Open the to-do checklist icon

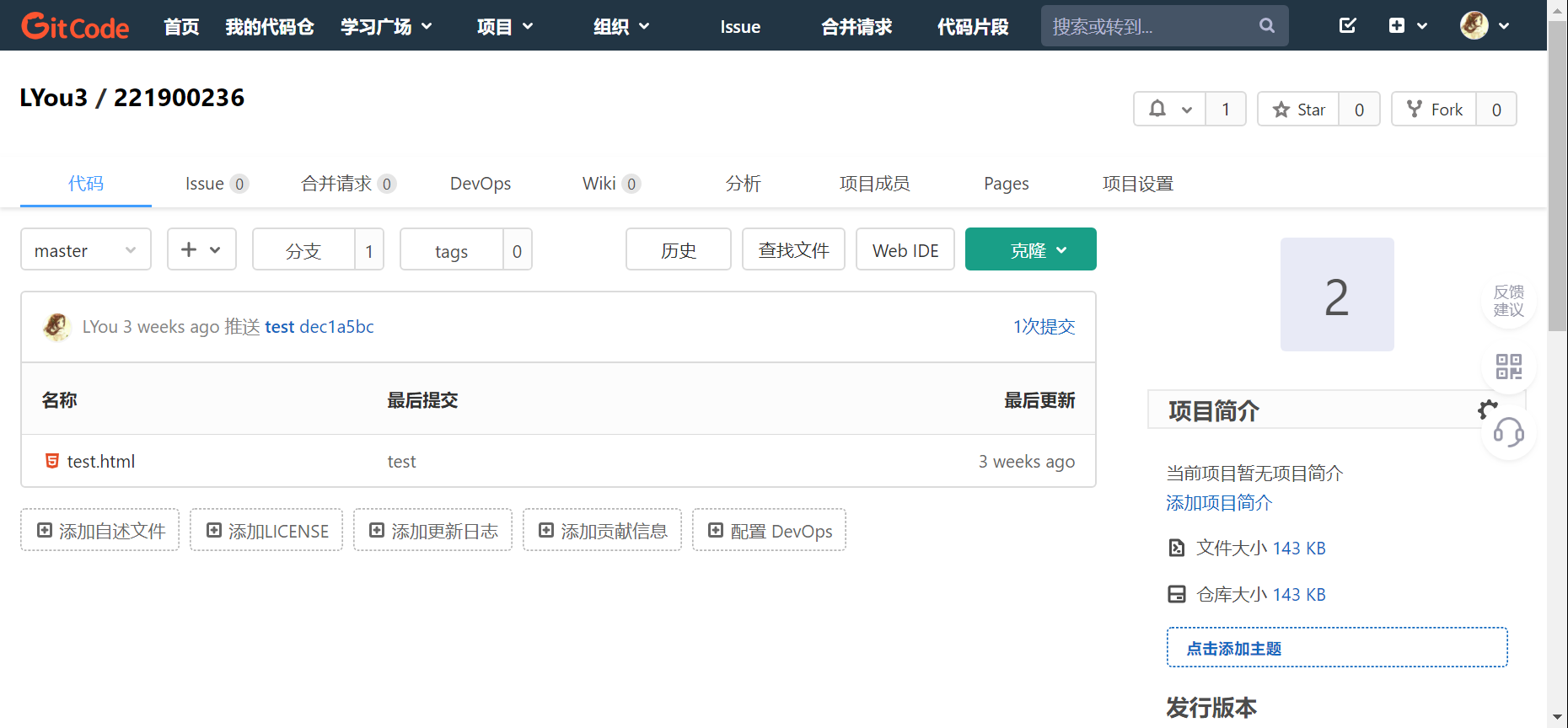[1347, 25]
